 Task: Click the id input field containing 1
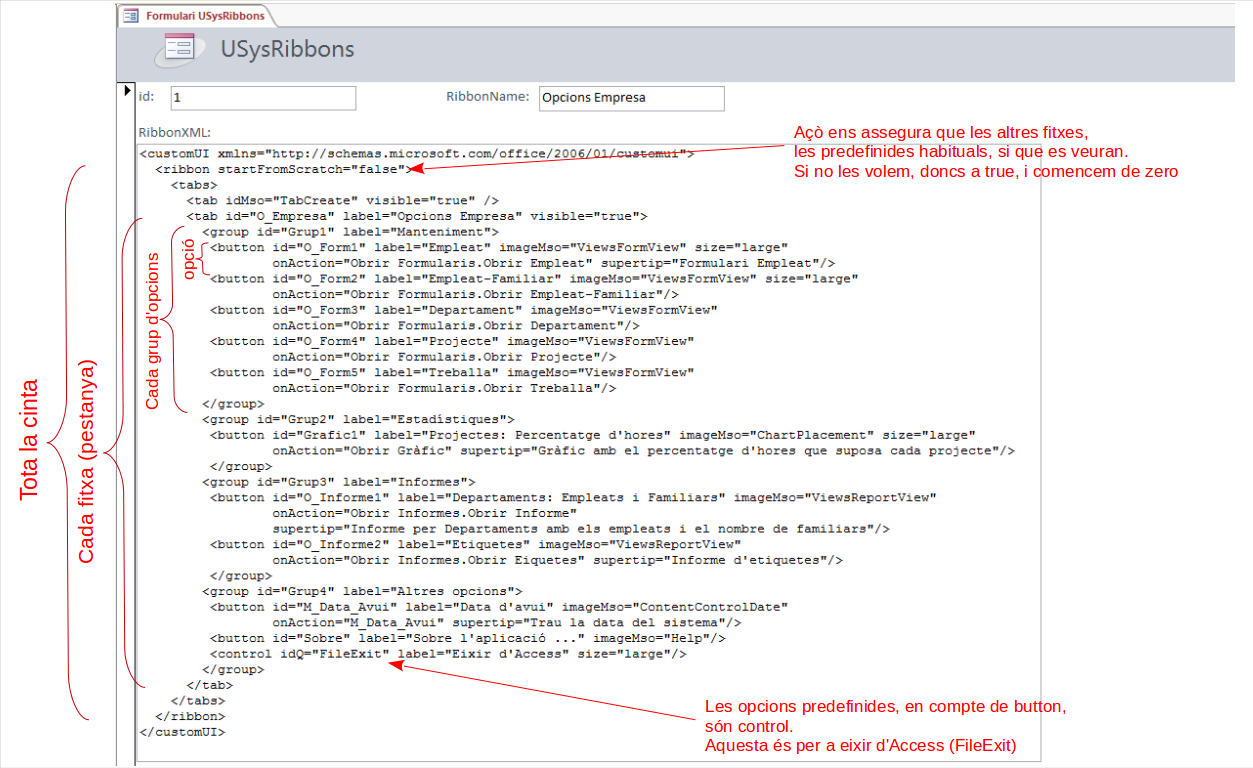click(x=262, y=98)
